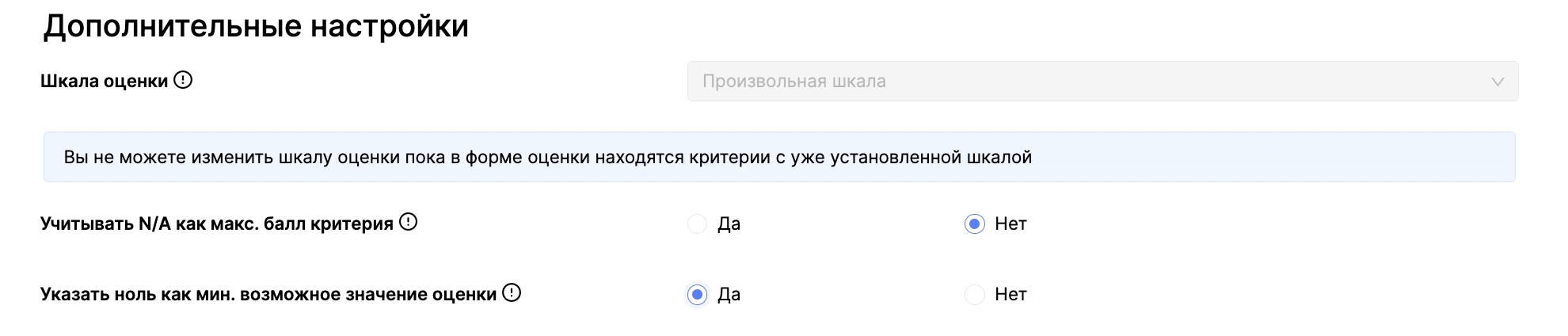Select "Нет" radio for zero as minimum score
Screen dimensions: 1568x336
pos(974,295)
